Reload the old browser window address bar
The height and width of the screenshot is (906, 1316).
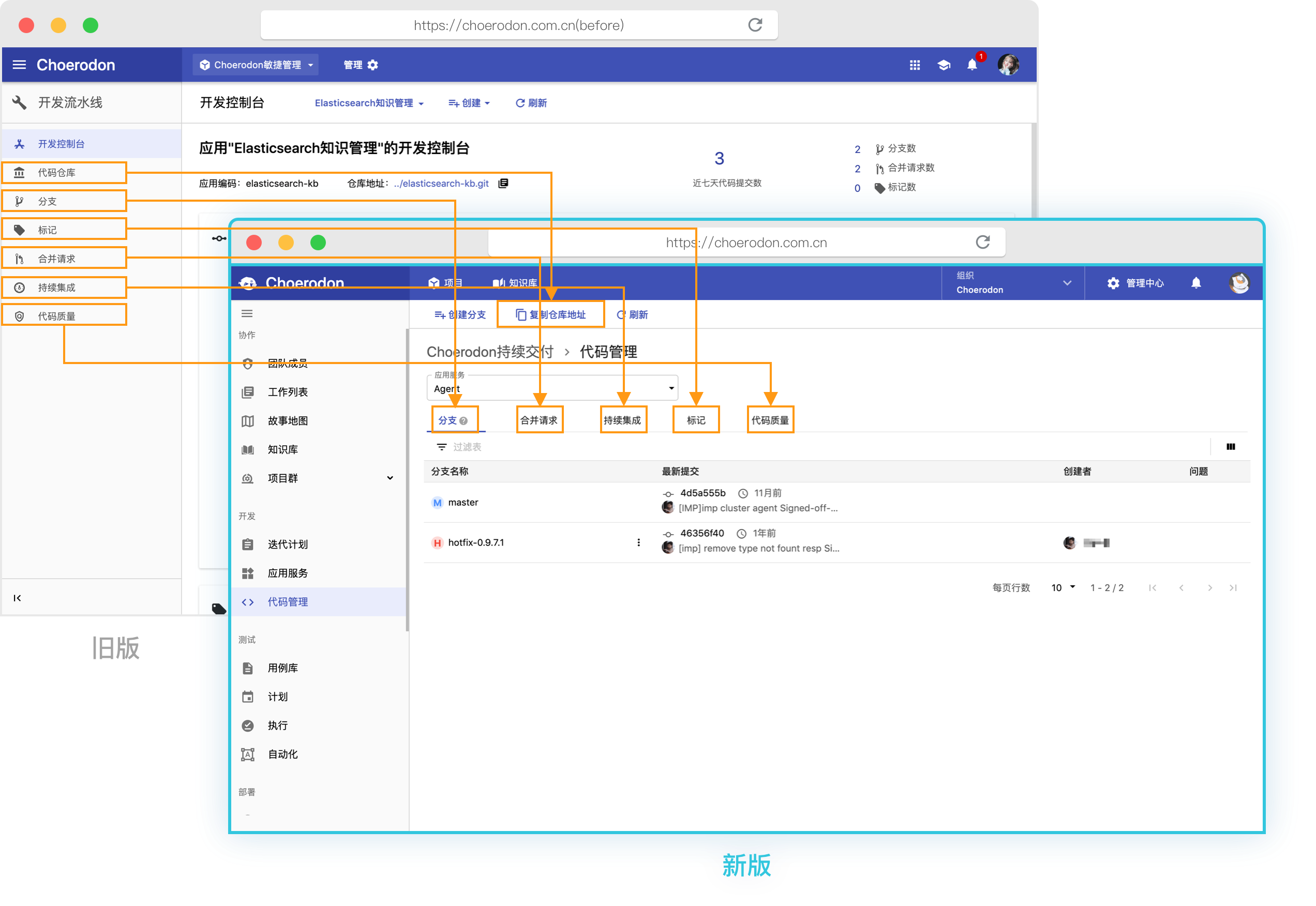click(x=755, y=25)
